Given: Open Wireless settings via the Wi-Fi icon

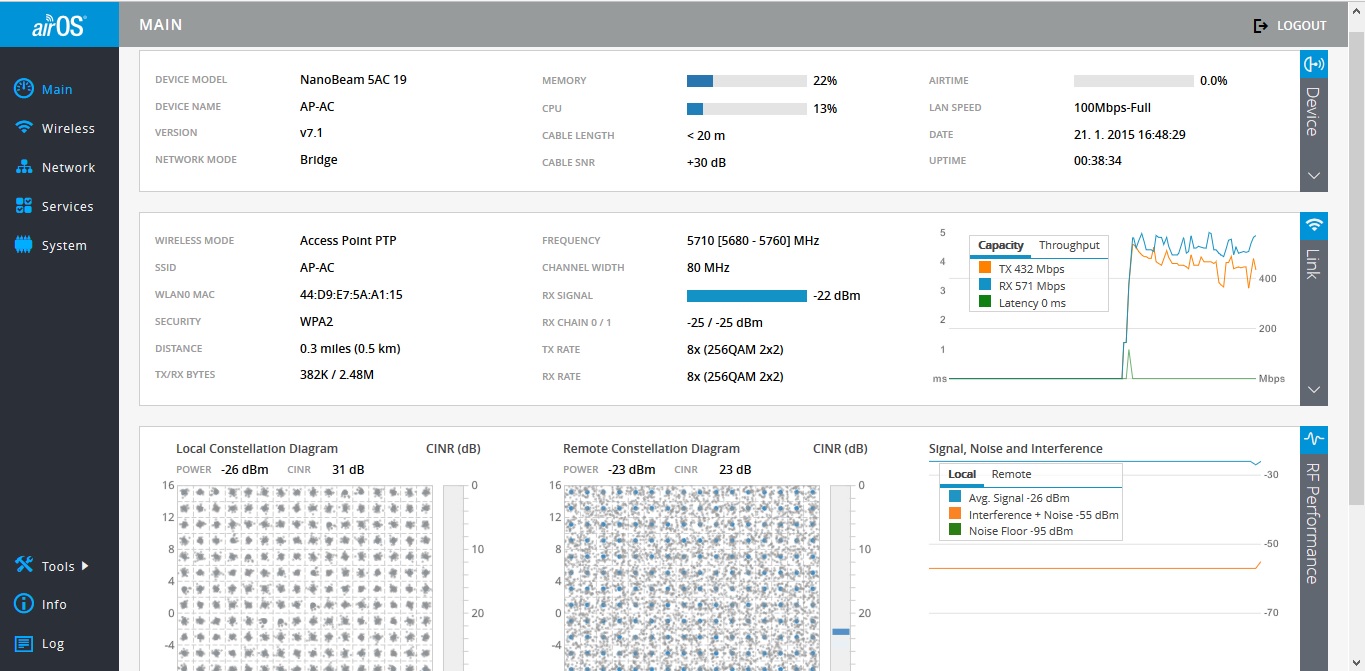Looking at the screenshot, I should [24, 128].
